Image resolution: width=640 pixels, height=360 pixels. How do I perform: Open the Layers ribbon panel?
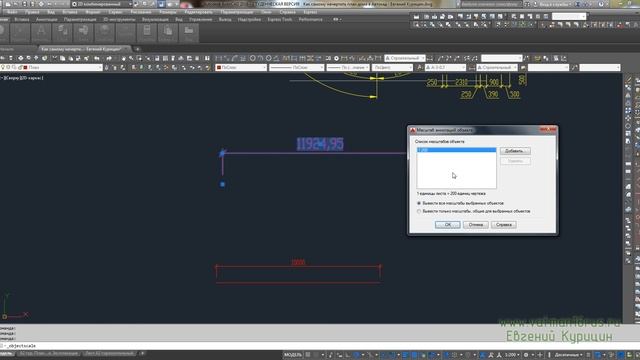[62, 33]
